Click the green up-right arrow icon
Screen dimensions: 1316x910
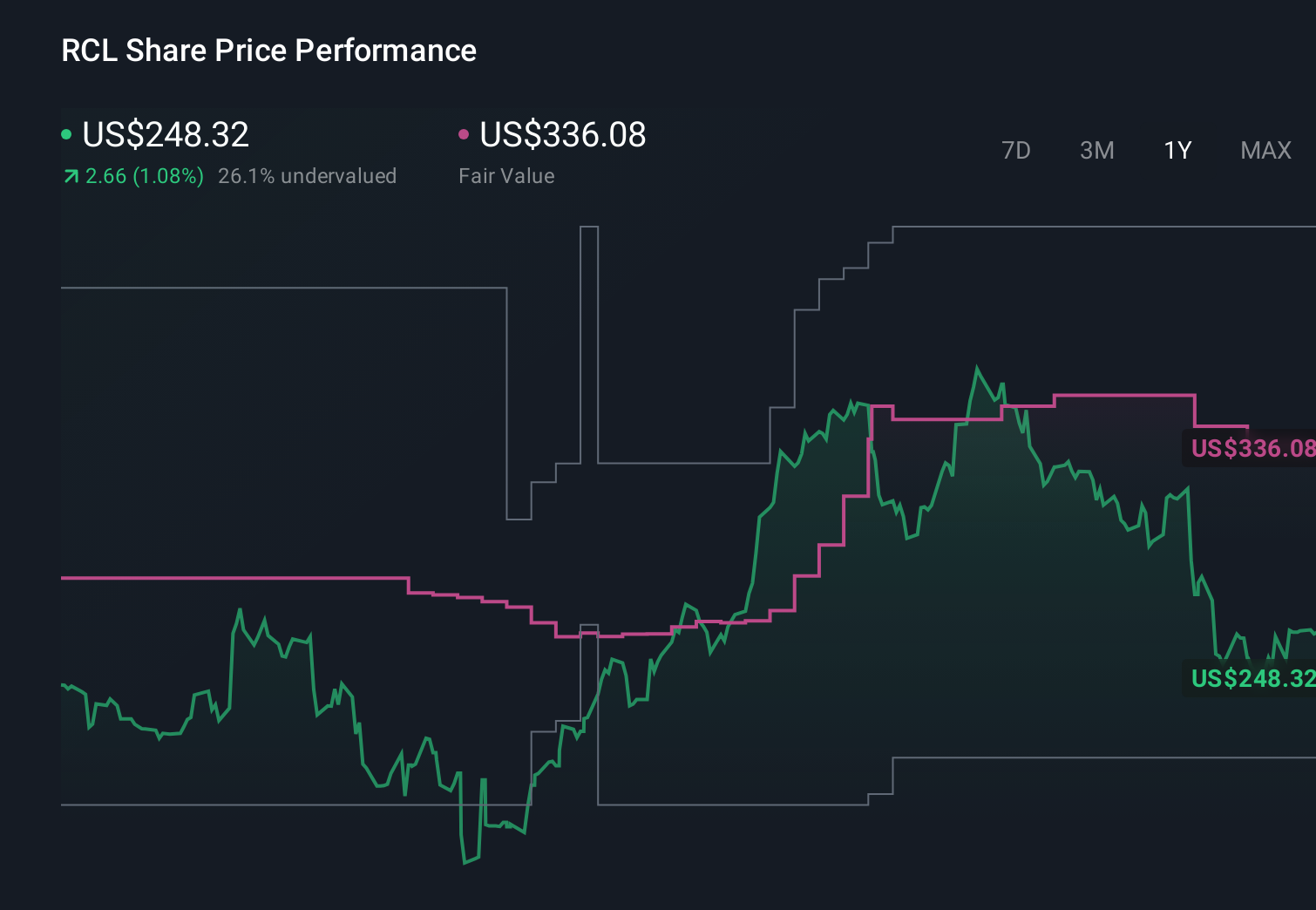(71, 177)
